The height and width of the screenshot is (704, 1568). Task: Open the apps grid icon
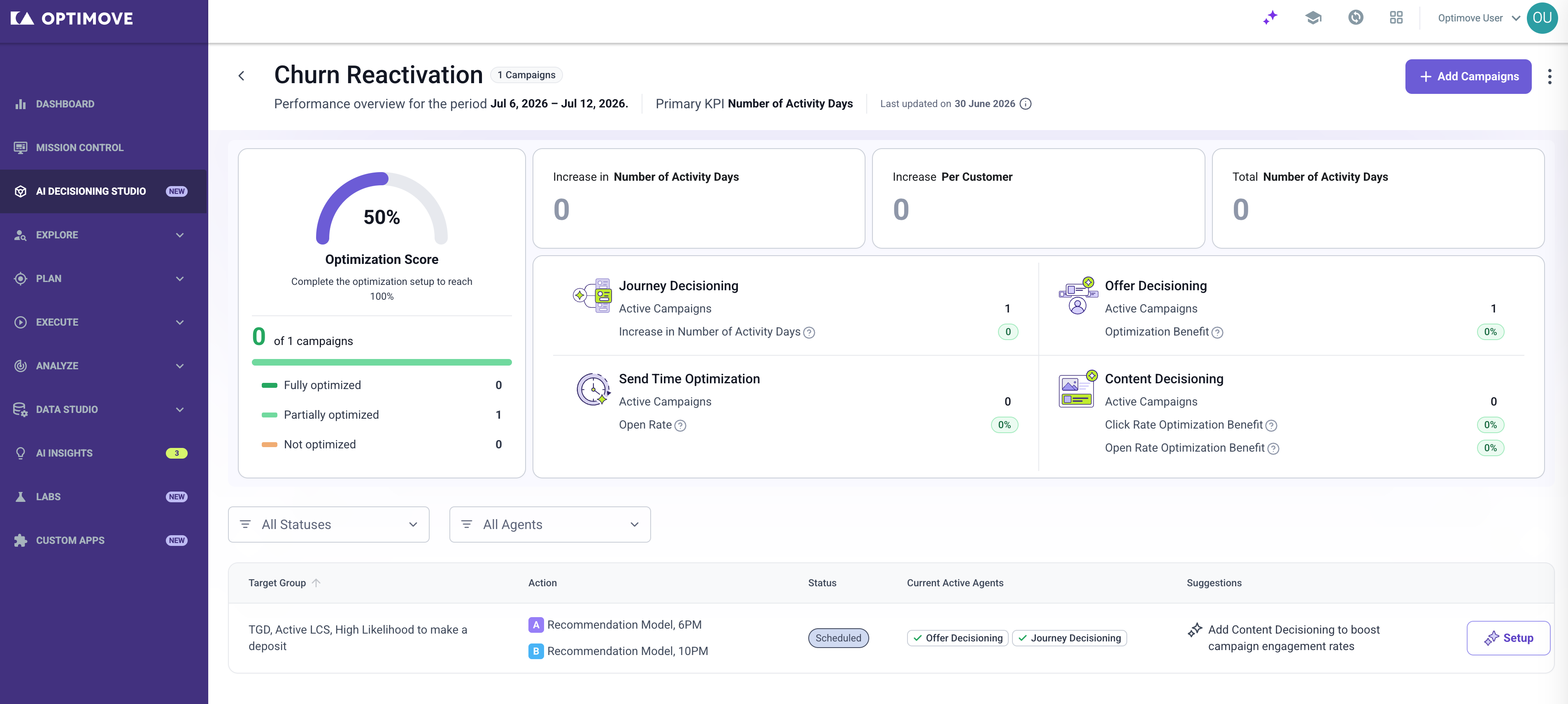pyautogui.click(x=1396, y=18)
